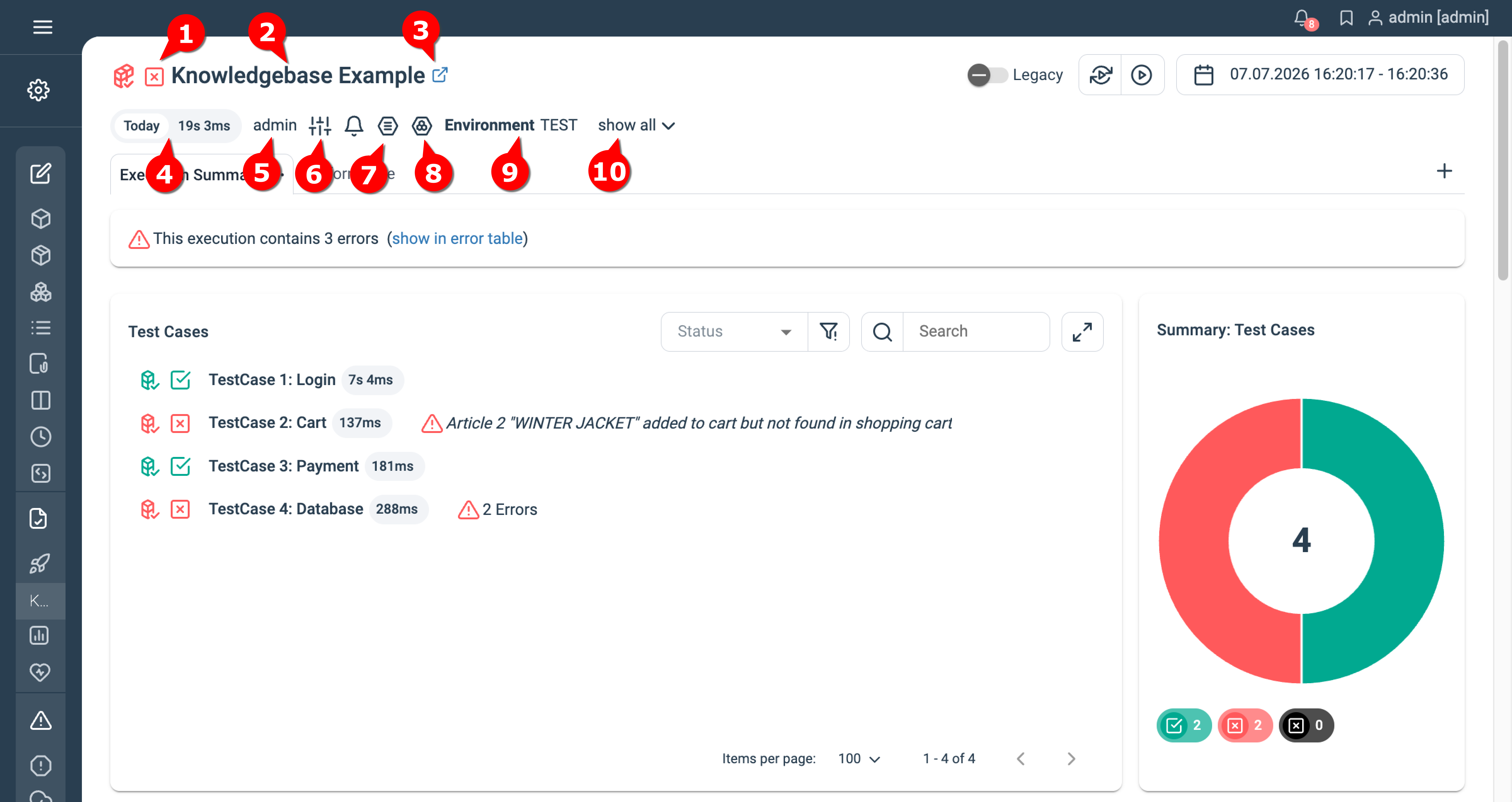Open the list sidebar item

tap(41, 328)
